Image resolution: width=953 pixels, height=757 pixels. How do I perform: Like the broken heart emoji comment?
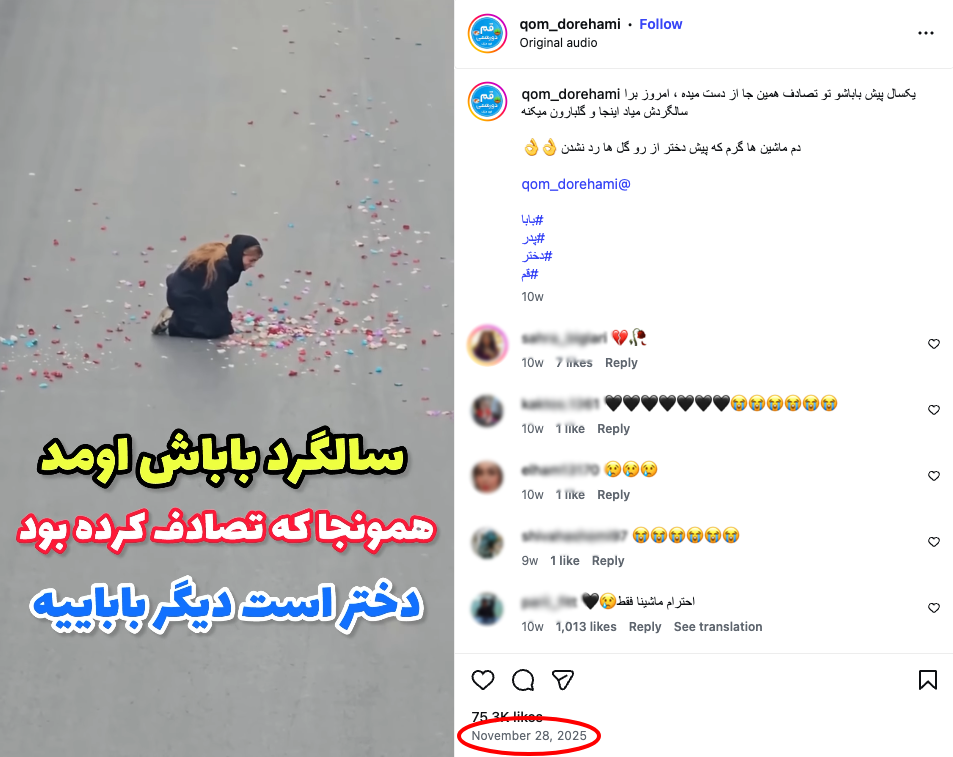[x=934, y=344]
